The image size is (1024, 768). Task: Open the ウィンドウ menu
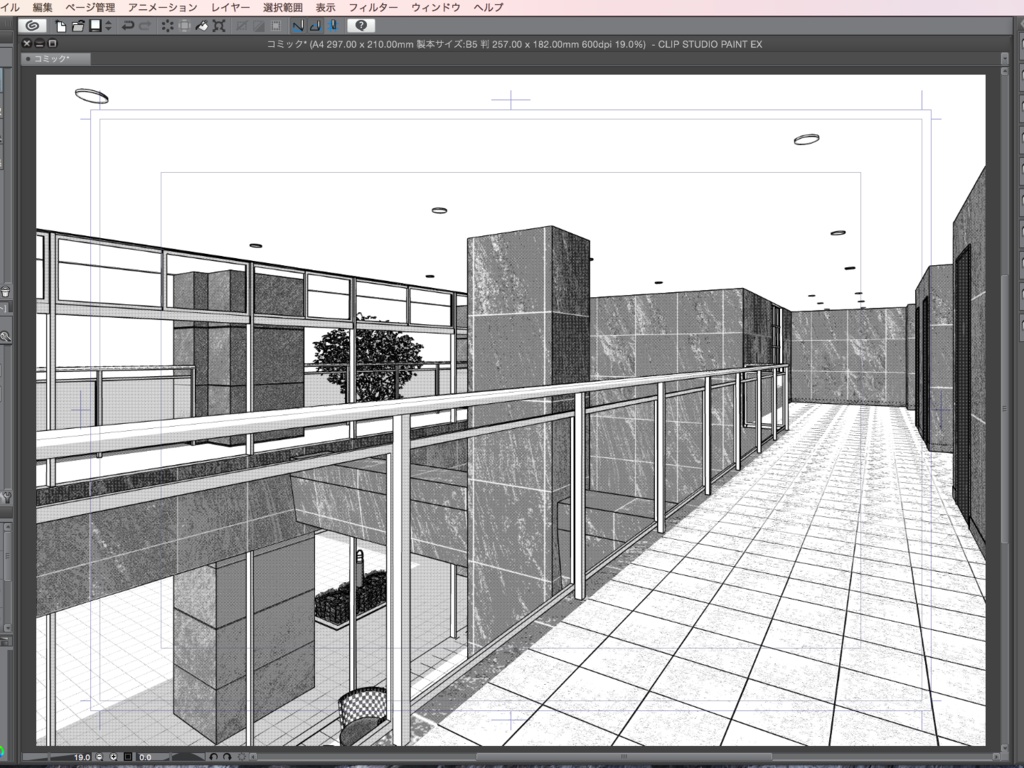point(435,6)
